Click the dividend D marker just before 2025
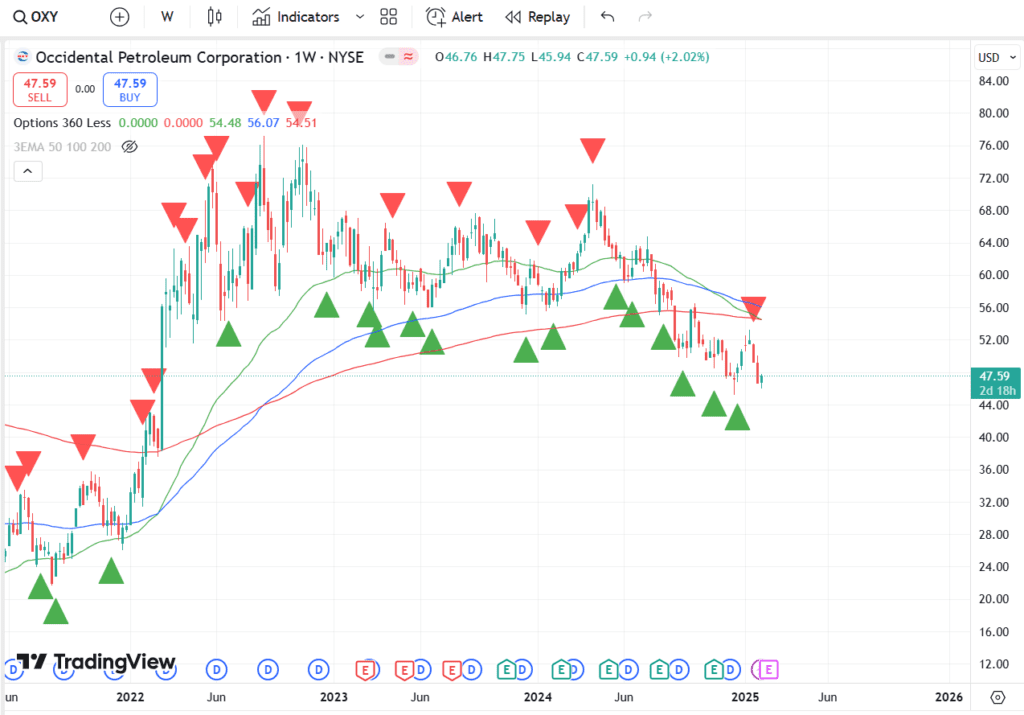This screenshot has width=1024, height=715. click(731, 669)
